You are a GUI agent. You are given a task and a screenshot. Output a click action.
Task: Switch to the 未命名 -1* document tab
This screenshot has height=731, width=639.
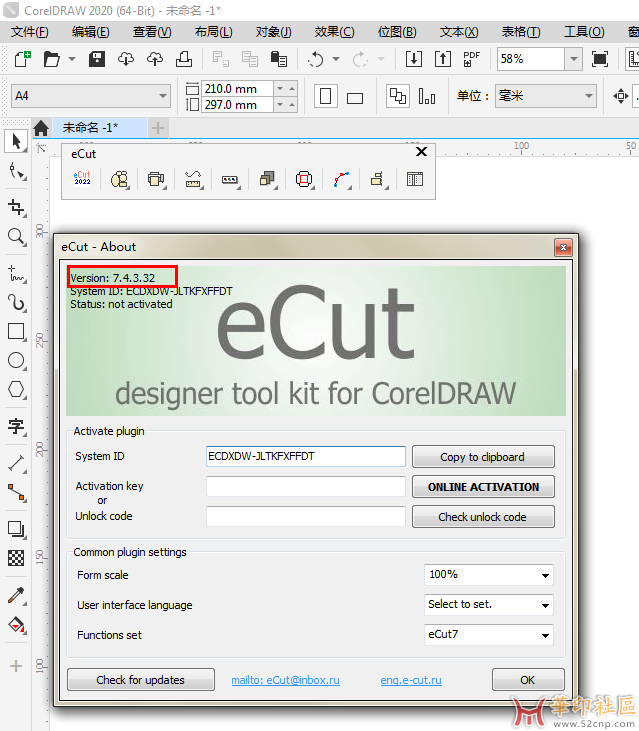(91, 128)
